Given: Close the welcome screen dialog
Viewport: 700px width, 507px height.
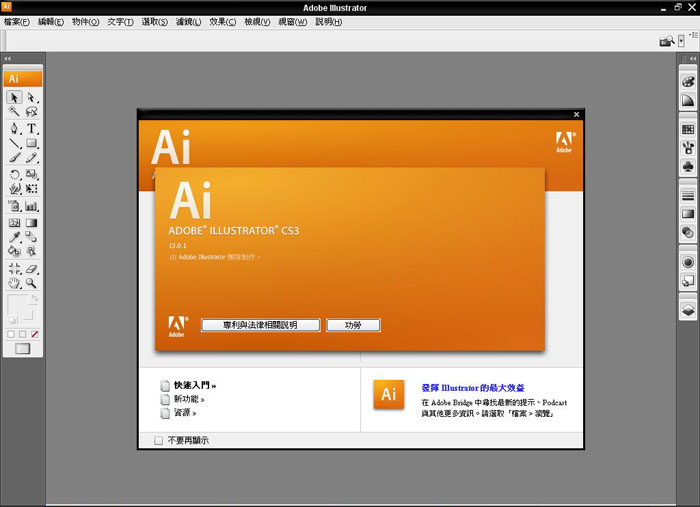Looking at the screenshot, I should (x=576, y=115).
